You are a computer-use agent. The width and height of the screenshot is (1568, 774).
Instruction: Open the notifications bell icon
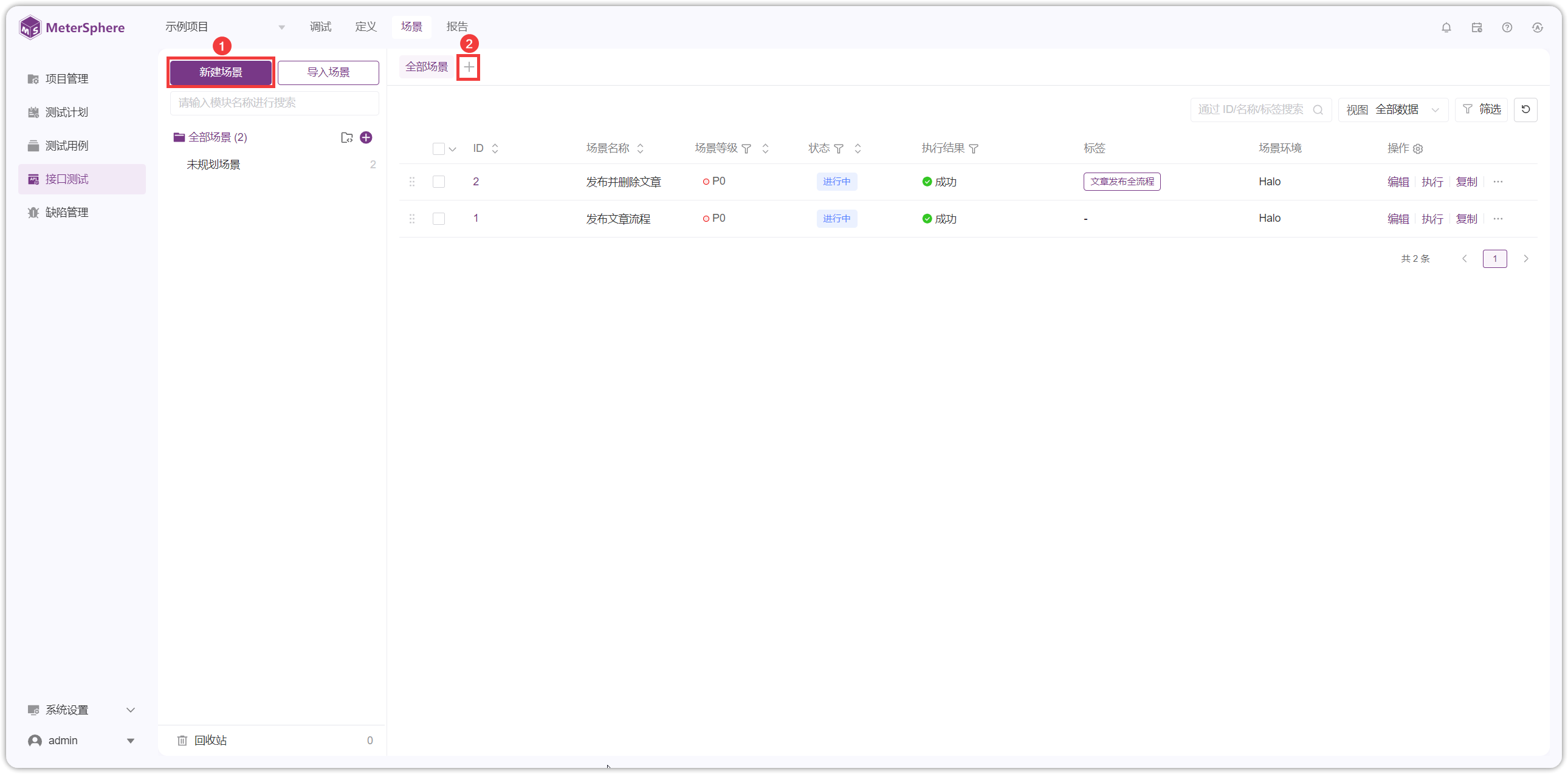(1446, 27)
